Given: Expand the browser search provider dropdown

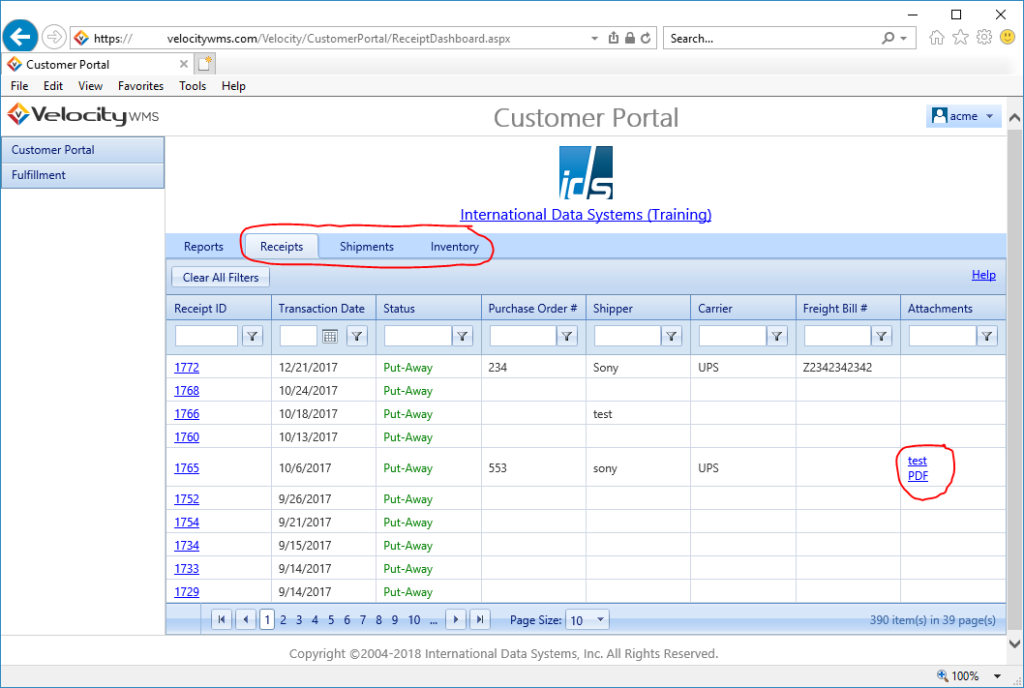Looking at the screenshot, I should coord(903,38).
